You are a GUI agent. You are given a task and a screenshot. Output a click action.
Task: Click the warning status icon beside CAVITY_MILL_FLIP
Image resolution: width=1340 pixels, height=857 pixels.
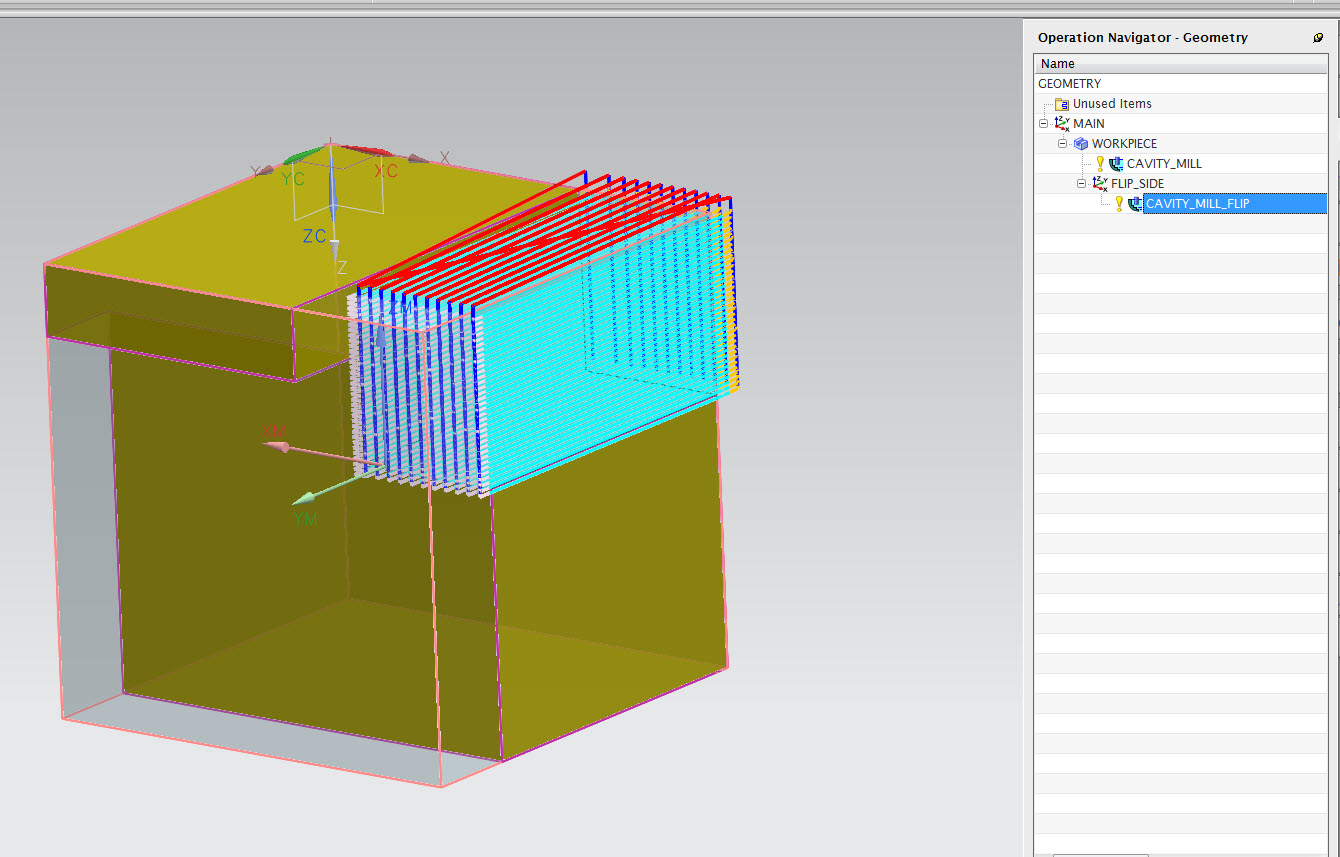click(1119, 203)
